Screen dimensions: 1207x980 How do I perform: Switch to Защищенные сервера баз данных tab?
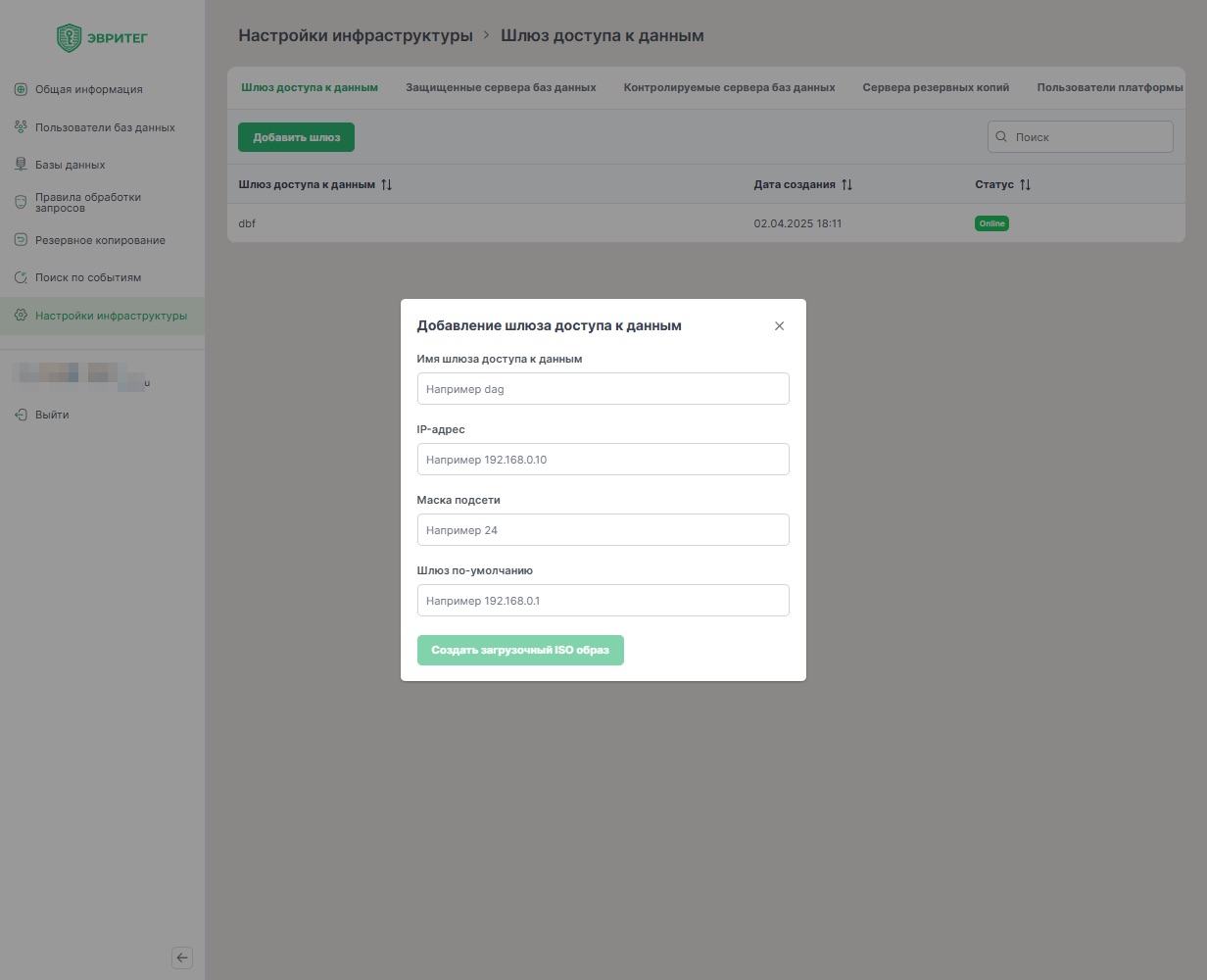[x=501, y=87]
